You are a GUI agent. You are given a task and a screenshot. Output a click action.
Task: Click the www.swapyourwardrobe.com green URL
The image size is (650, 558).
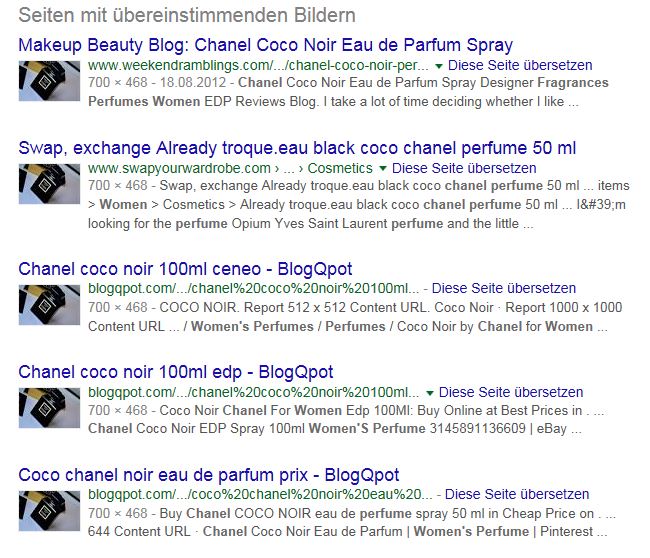coord(179,168)
